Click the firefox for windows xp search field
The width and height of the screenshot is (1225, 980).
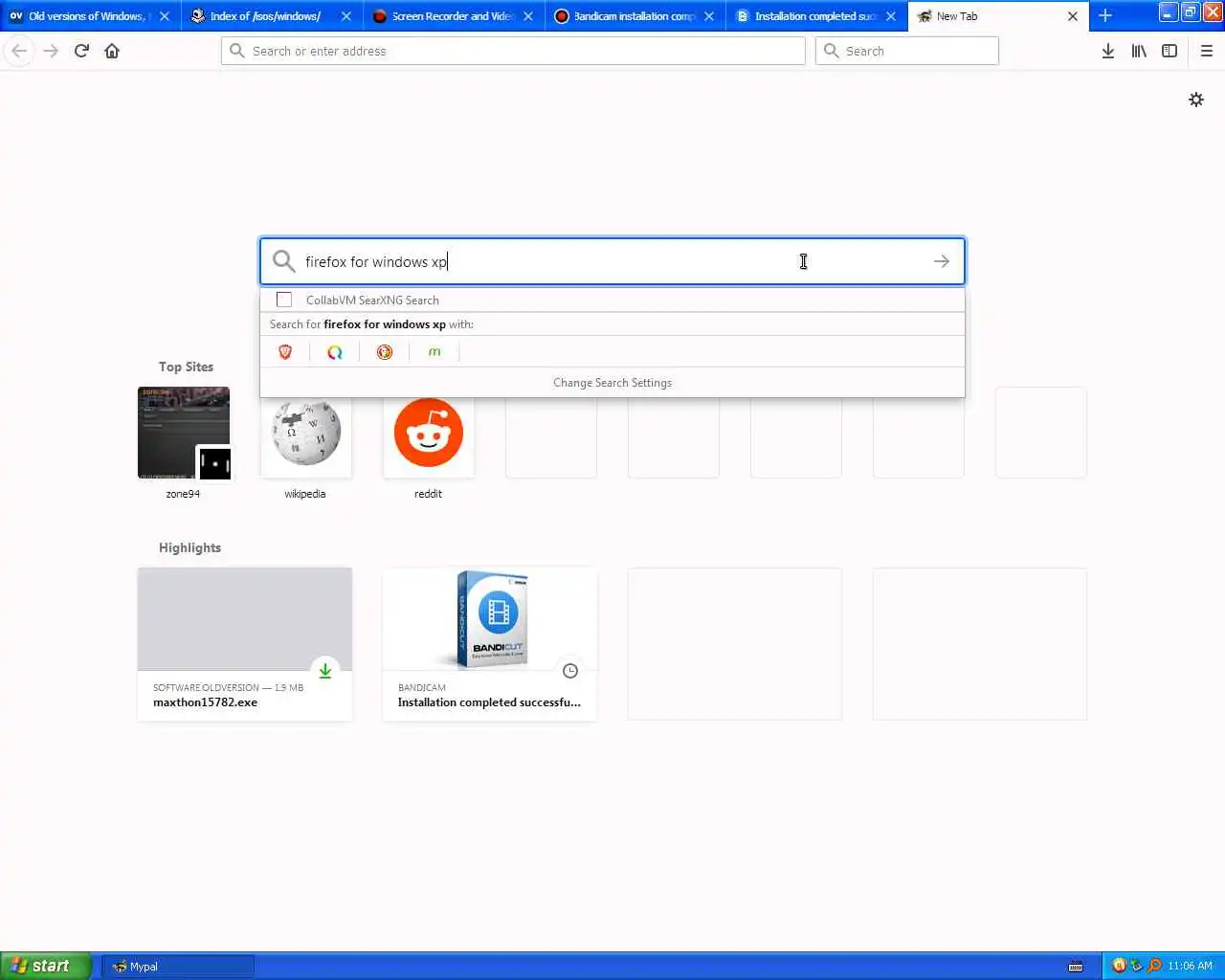pyautogui.click(x=612, y=261)
